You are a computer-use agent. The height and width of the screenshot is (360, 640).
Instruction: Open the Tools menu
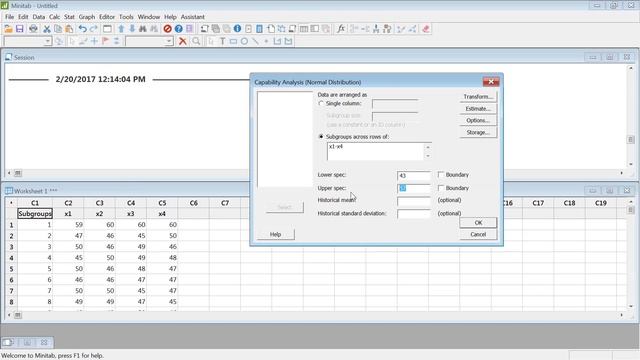pos(127,17)
